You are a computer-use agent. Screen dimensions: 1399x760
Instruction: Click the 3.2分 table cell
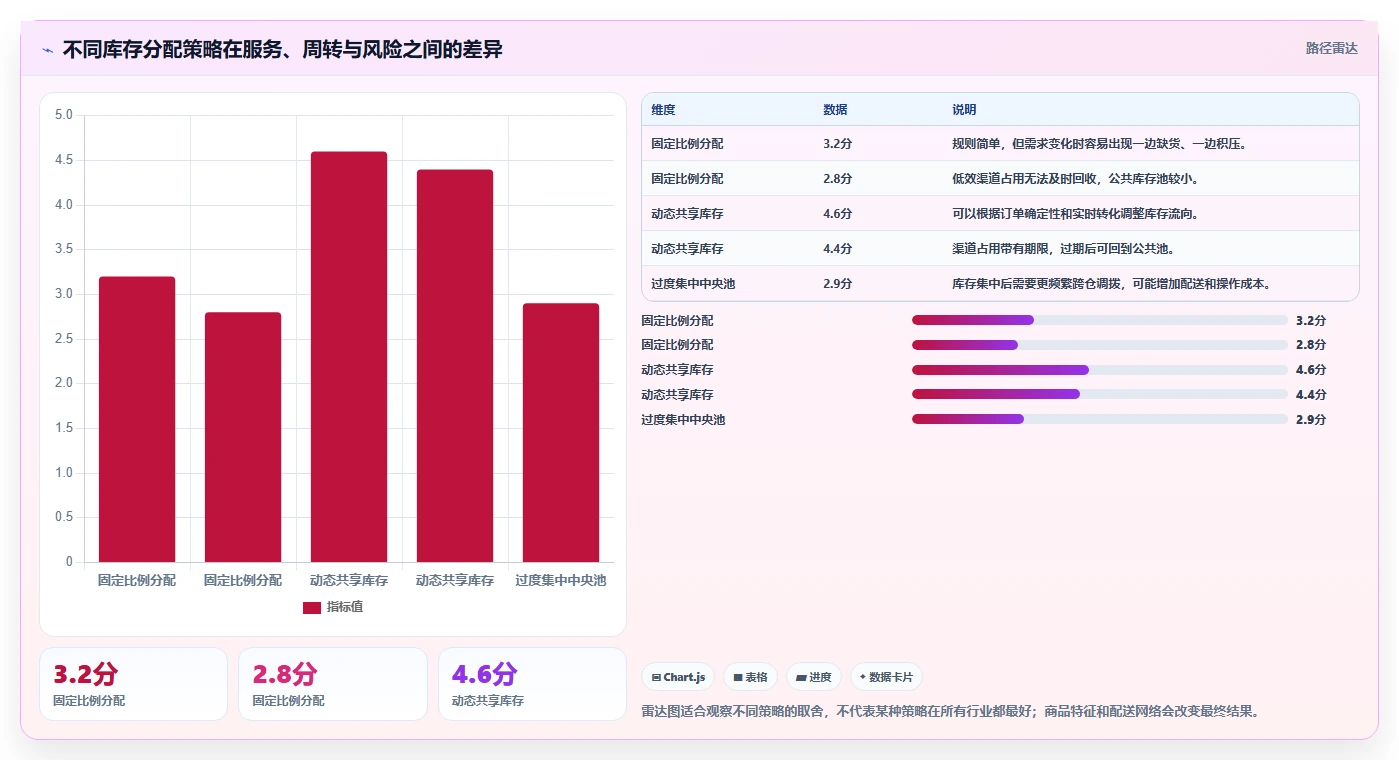pyautogui.click(x=838, y=144)
